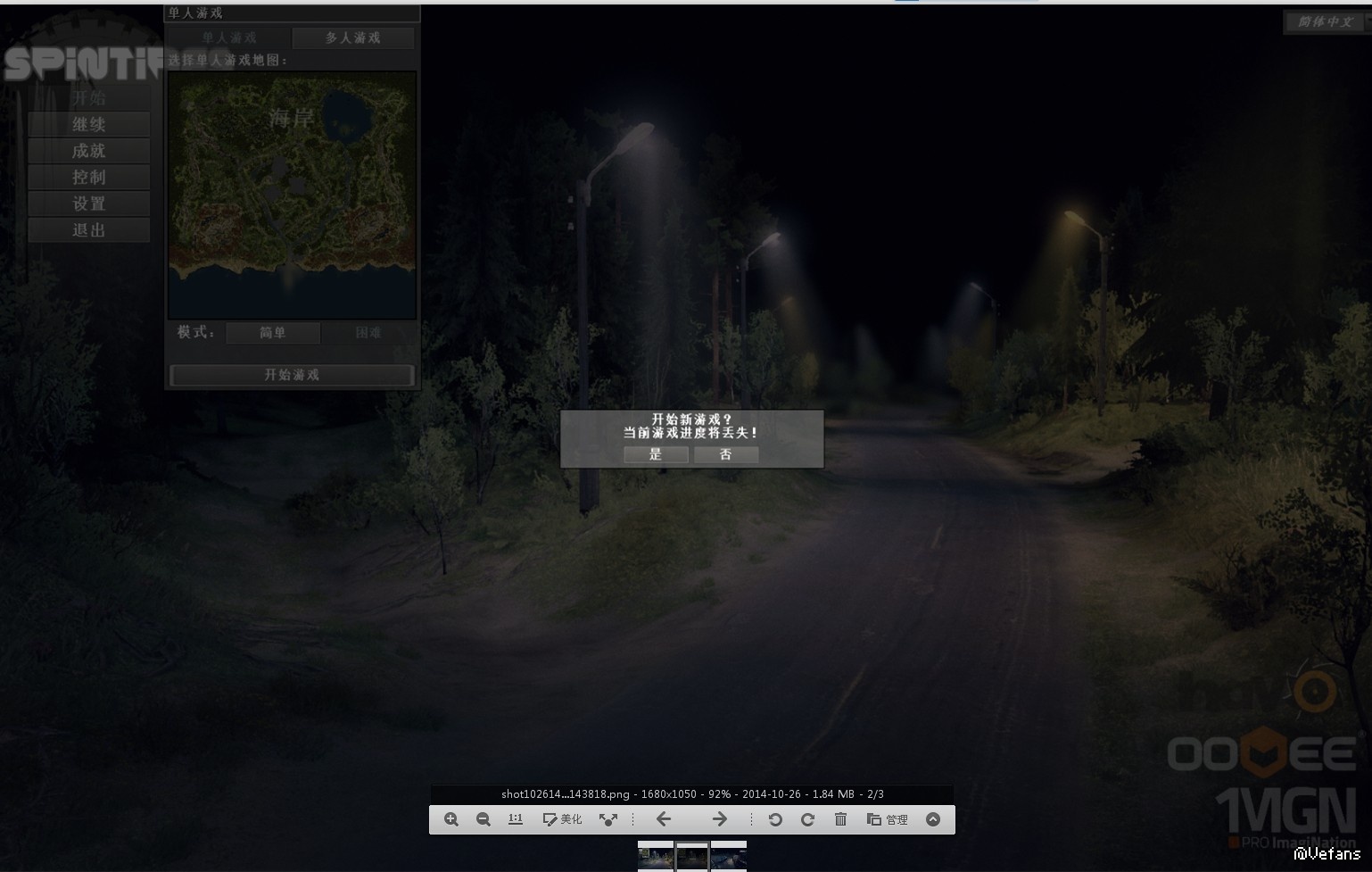Delete image with trash icon
The height and width of the screenshot is (872, 1372).
click(x=840, y=819)
